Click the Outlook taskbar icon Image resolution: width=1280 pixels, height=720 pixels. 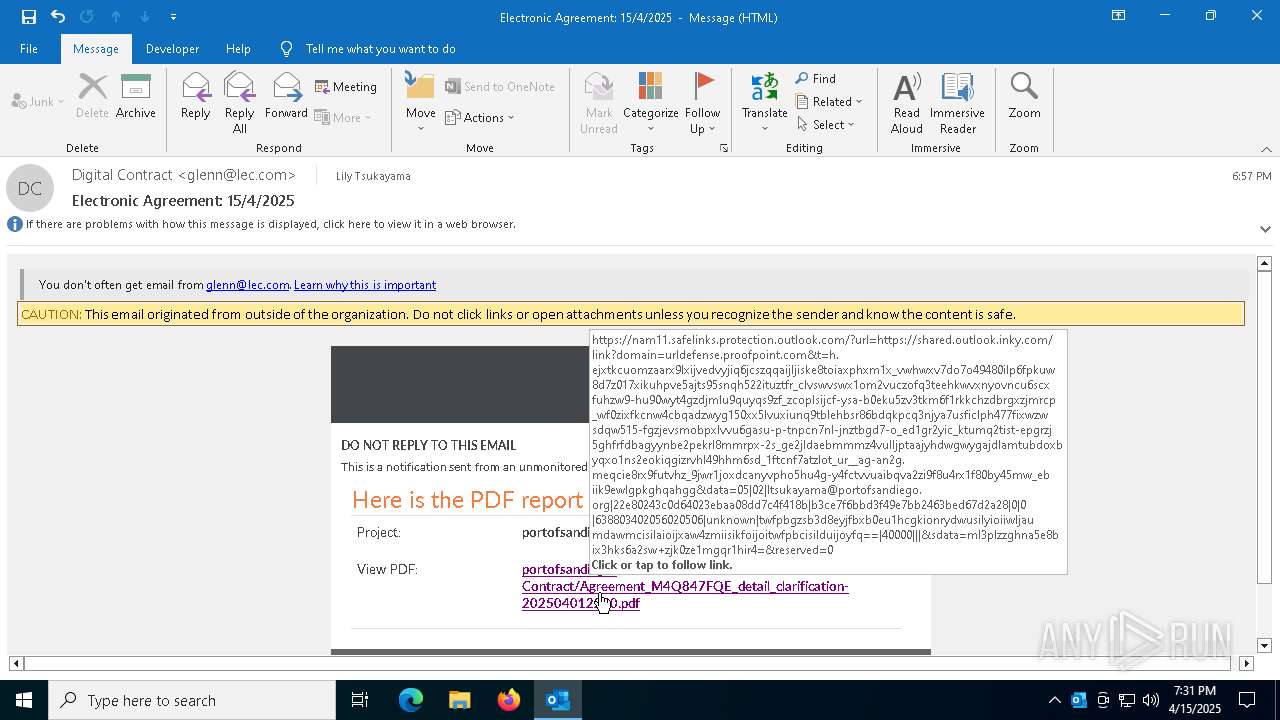coord(557,700)
